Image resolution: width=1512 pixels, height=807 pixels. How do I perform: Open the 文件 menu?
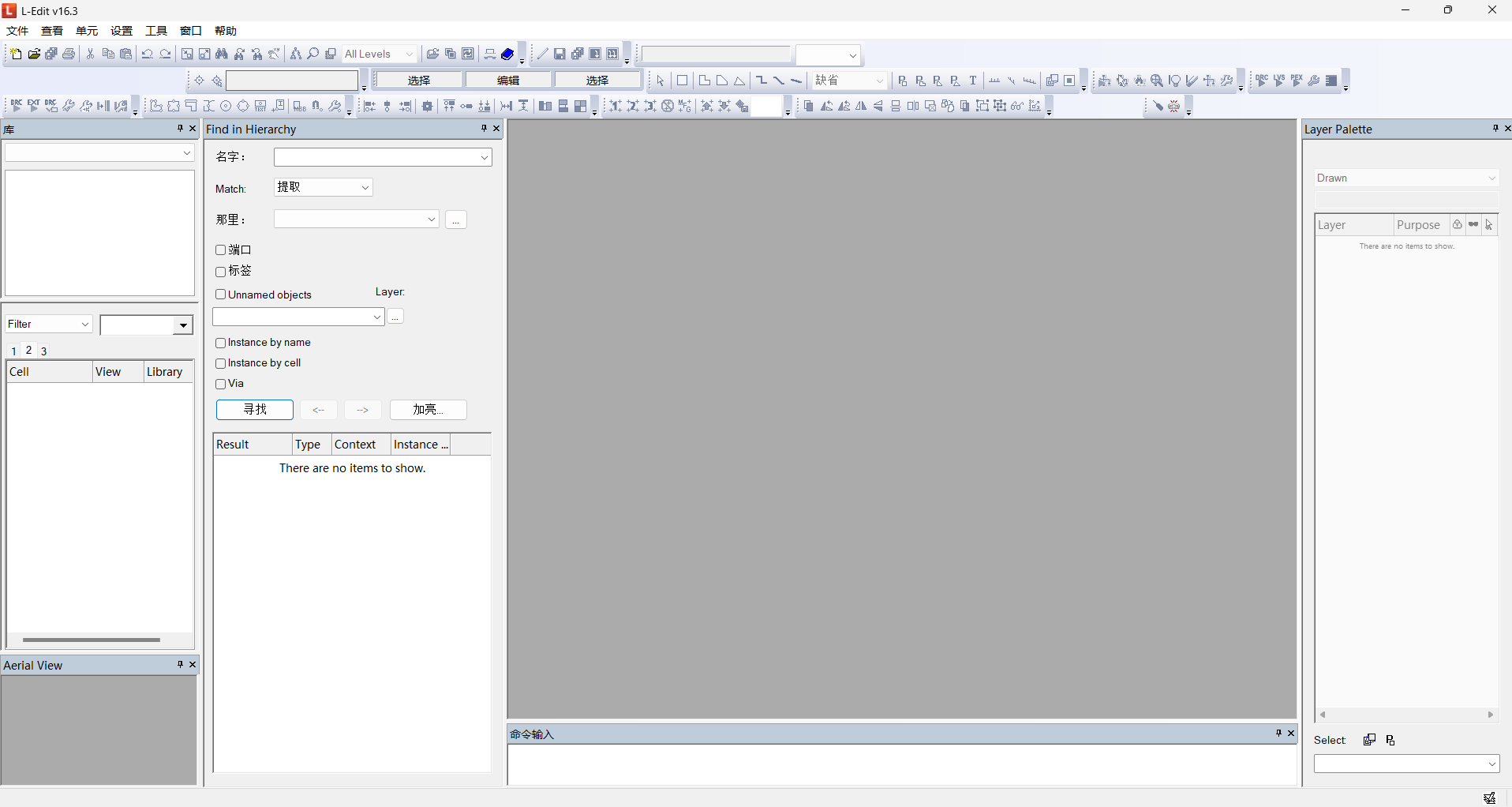coord(17,31)
